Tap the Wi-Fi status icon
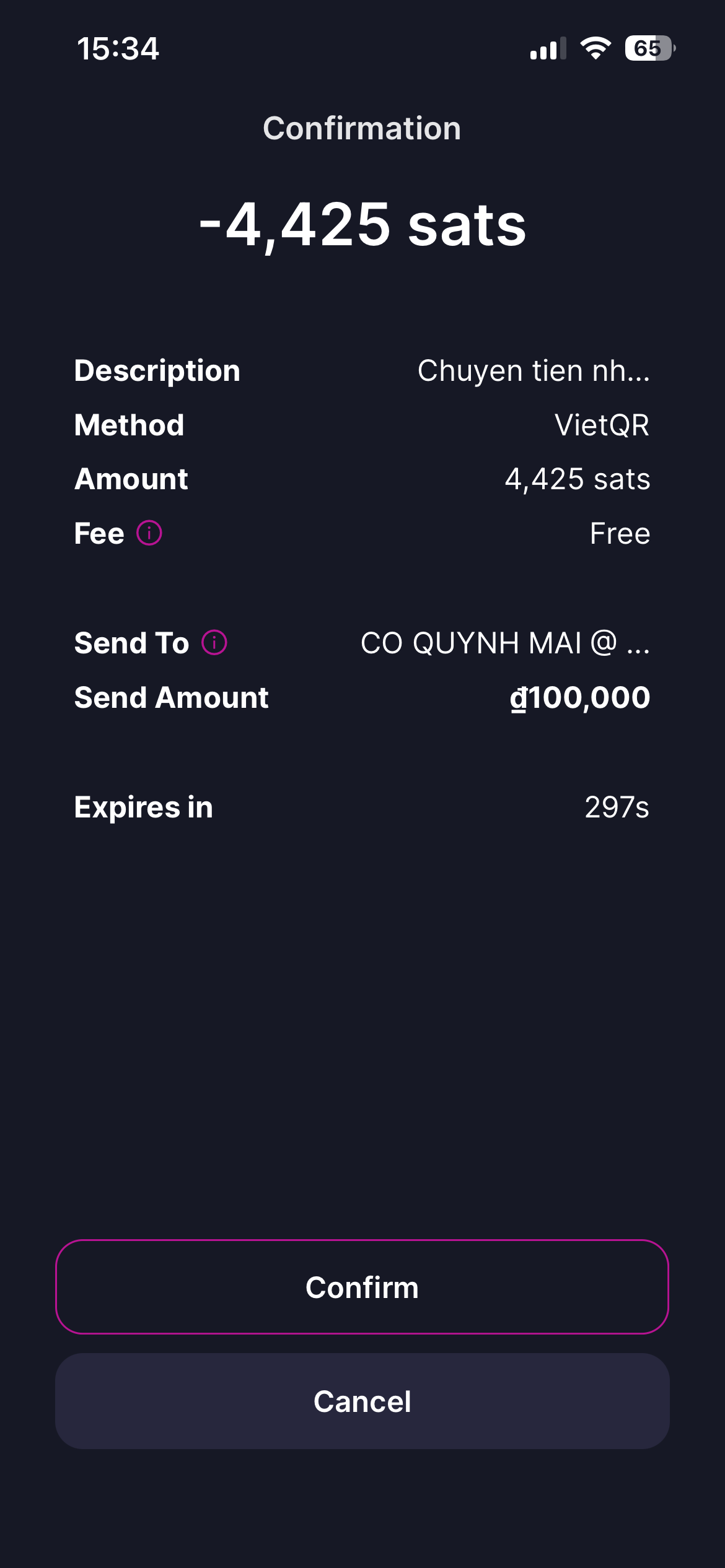The image size is (725, 1568). 595,48
